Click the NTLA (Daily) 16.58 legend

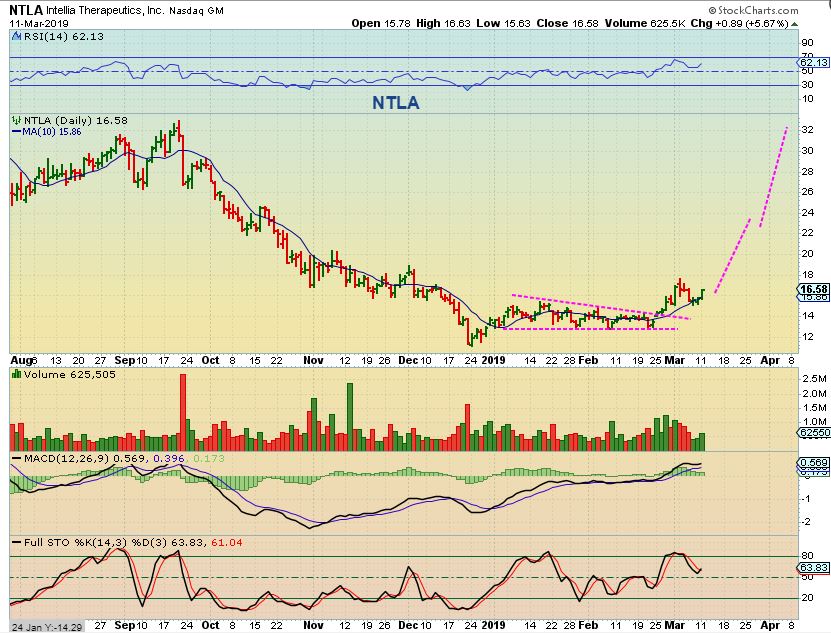pyautogui.click(x=75, y=121)
